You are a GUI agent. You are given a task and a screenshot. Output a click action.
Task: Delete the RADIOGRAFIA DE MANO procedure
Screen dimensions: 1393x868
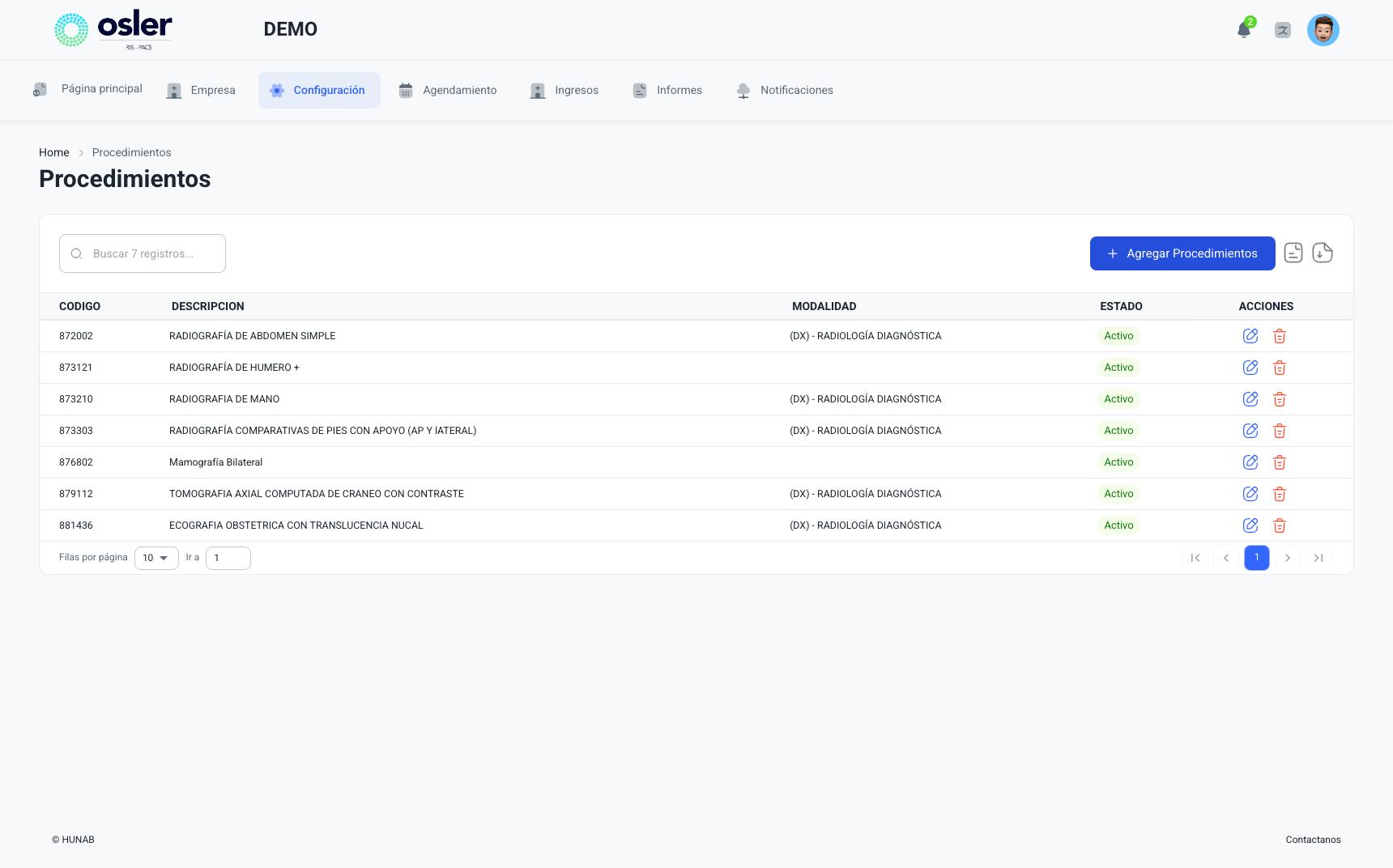click(1280, 399)
